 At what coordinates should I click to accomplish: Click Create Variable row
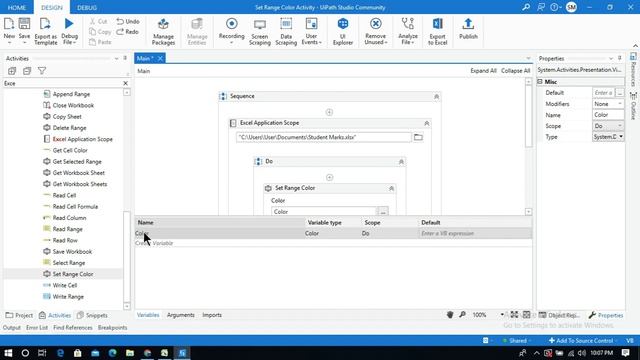click(333, 243)
